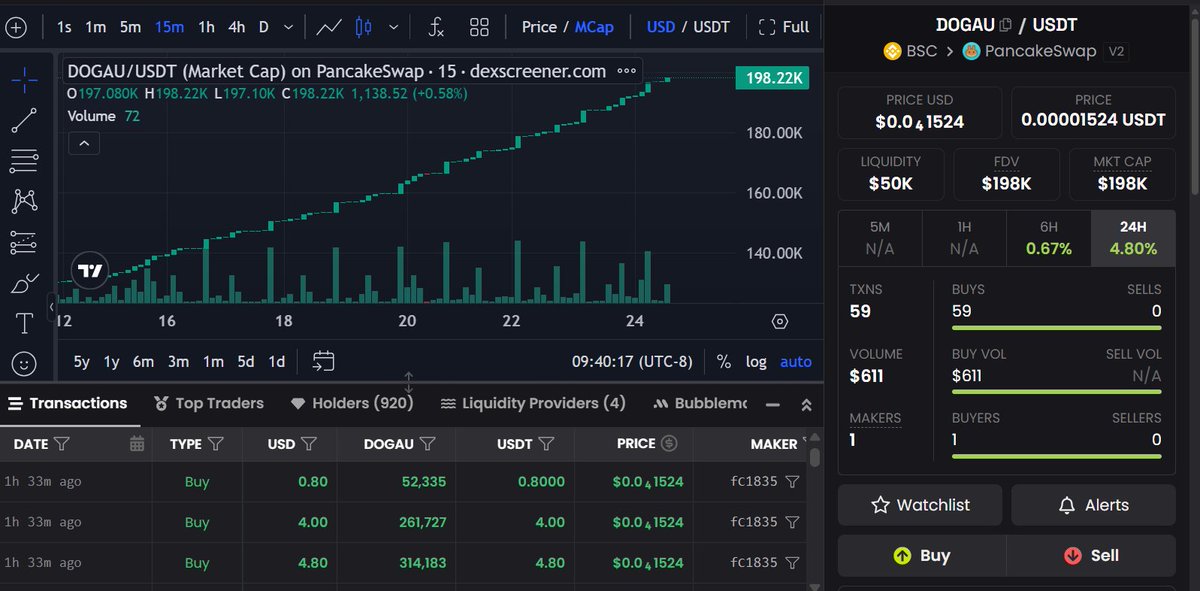Set chart range to 5y
Screen dimensions: 1200x591
click(82, 361)
